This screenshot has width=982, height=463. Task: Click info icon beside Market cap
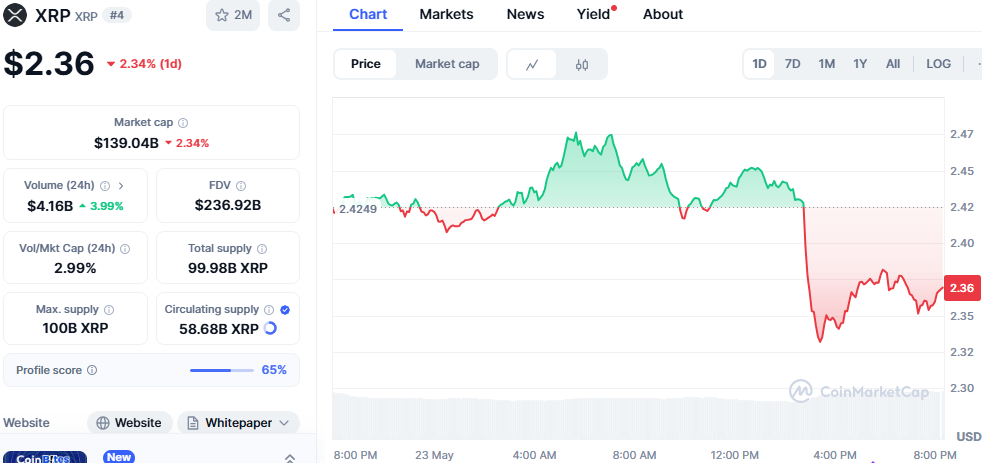[x=183, y=123]
